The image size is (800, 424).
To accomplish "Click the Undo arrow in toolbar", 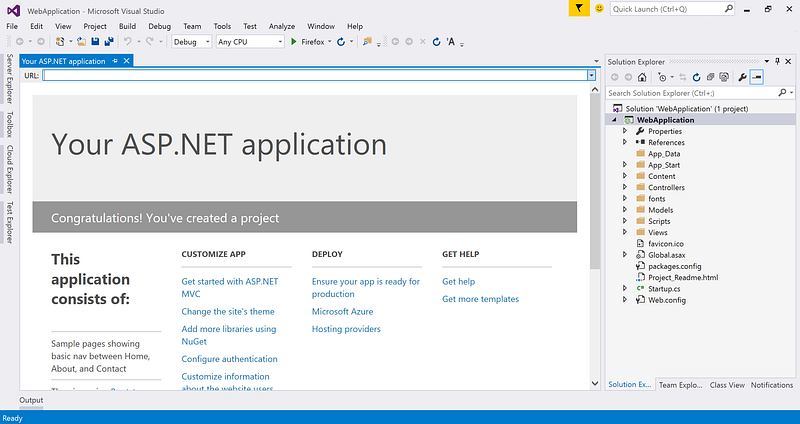I will pos(128,42).
